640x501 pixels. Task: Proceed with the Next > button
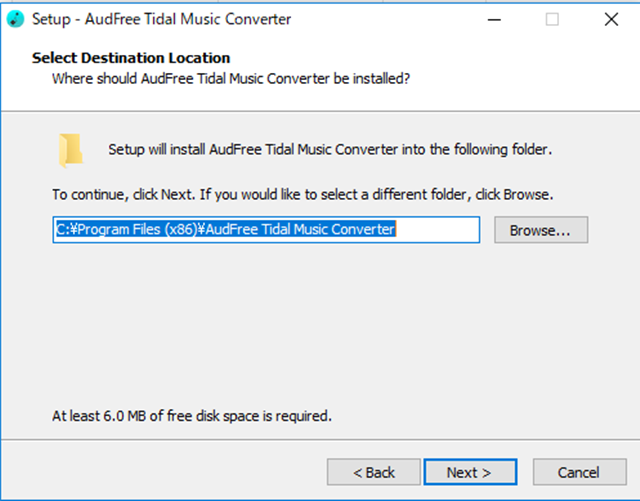pos(469,472)
